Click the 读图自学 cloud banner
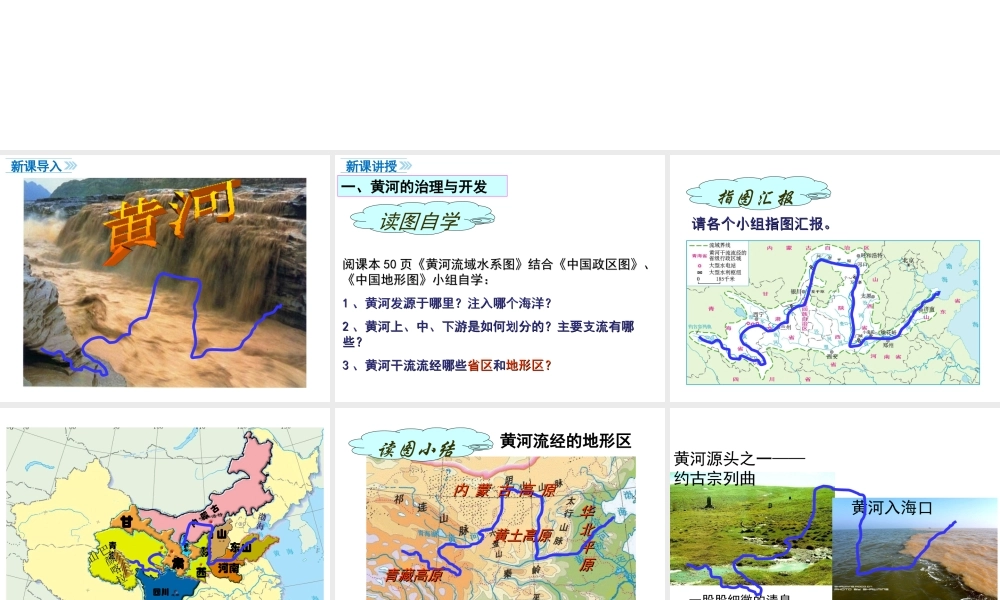Viewport: 1000px width, 600px height. [422, 220]
